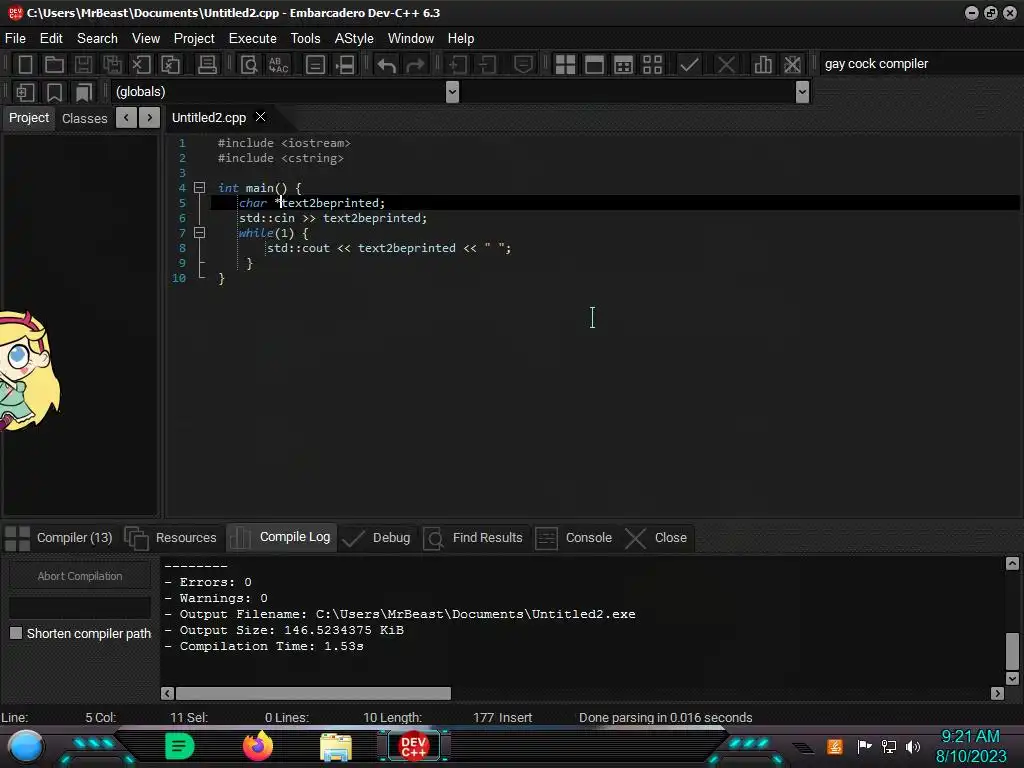Click the Unindent toolbar icon

point(487,64)
